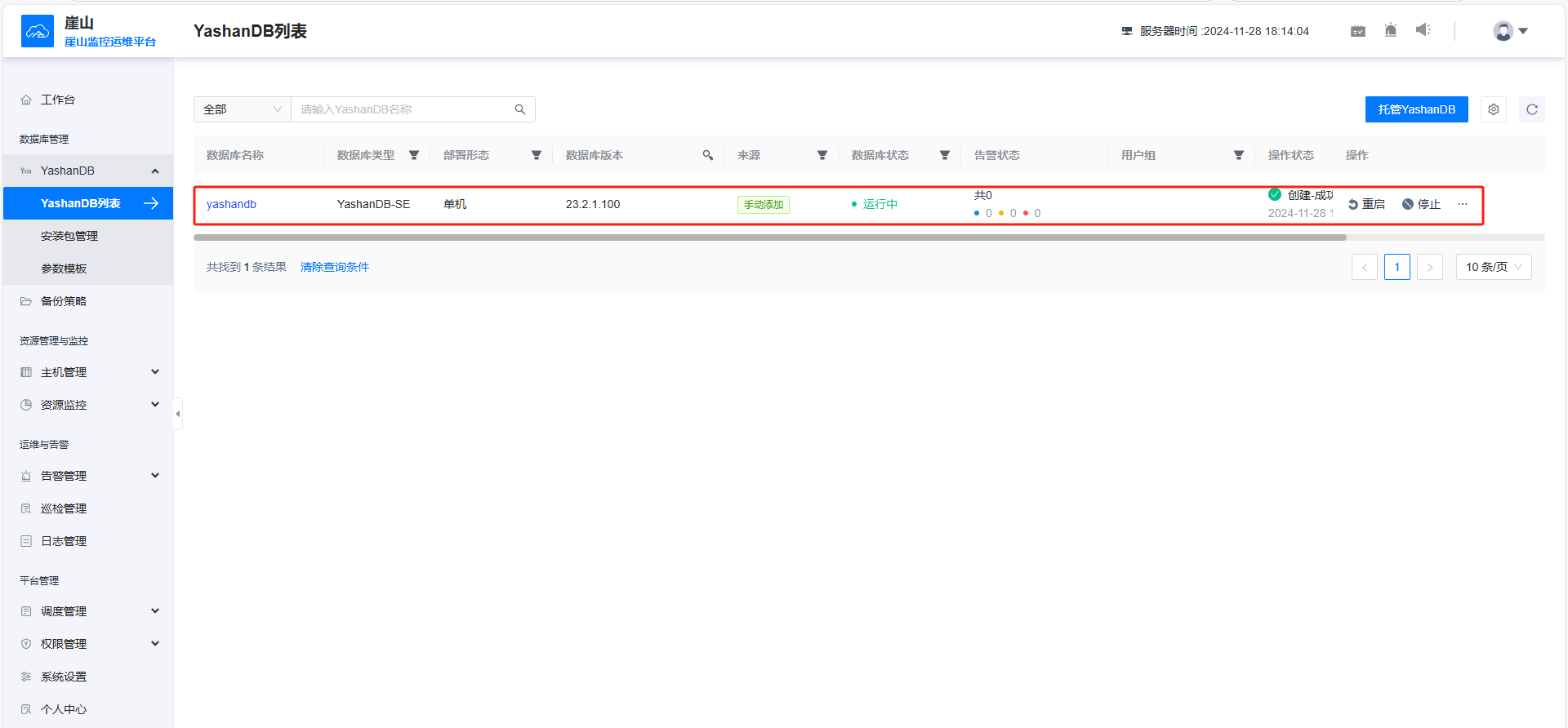Open 巡检管理 in sidebar
The height and width of the screenshot is (728, 1568).
point(88,508)
